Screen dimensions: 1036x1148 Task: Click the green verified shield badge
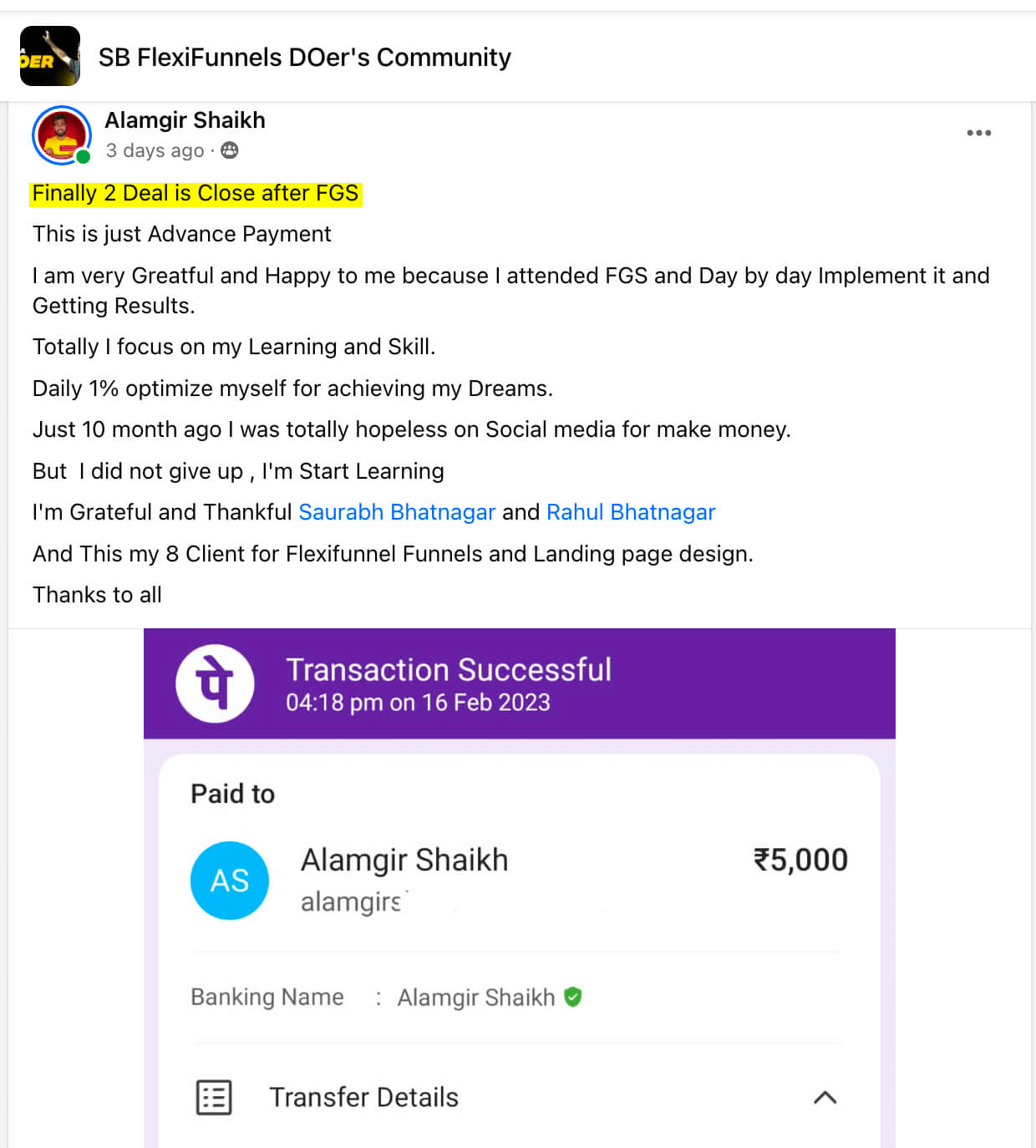tap(573, 997)
